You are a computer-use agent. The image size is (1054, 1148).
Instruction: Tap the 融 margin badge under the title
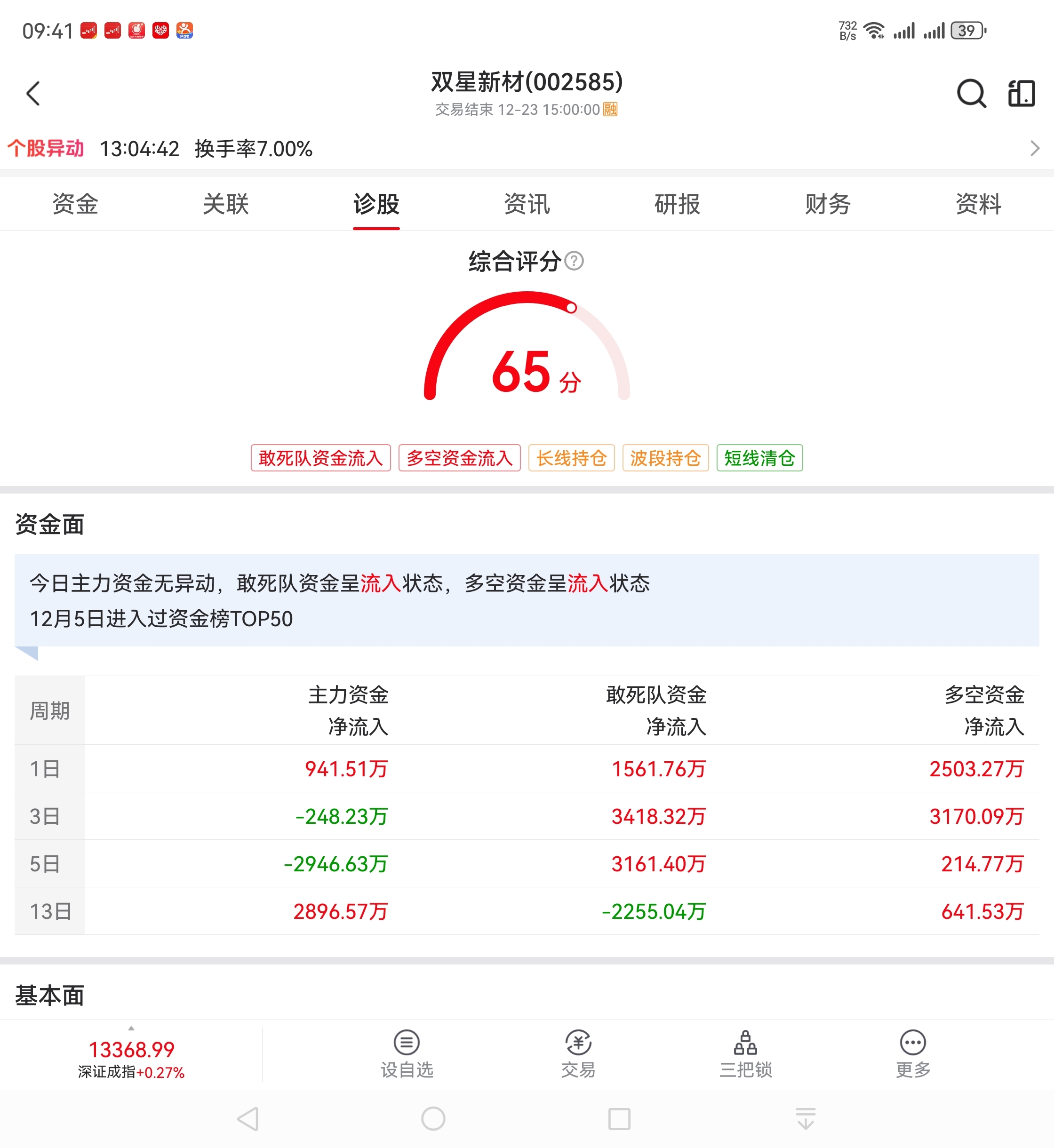(610, 109)
